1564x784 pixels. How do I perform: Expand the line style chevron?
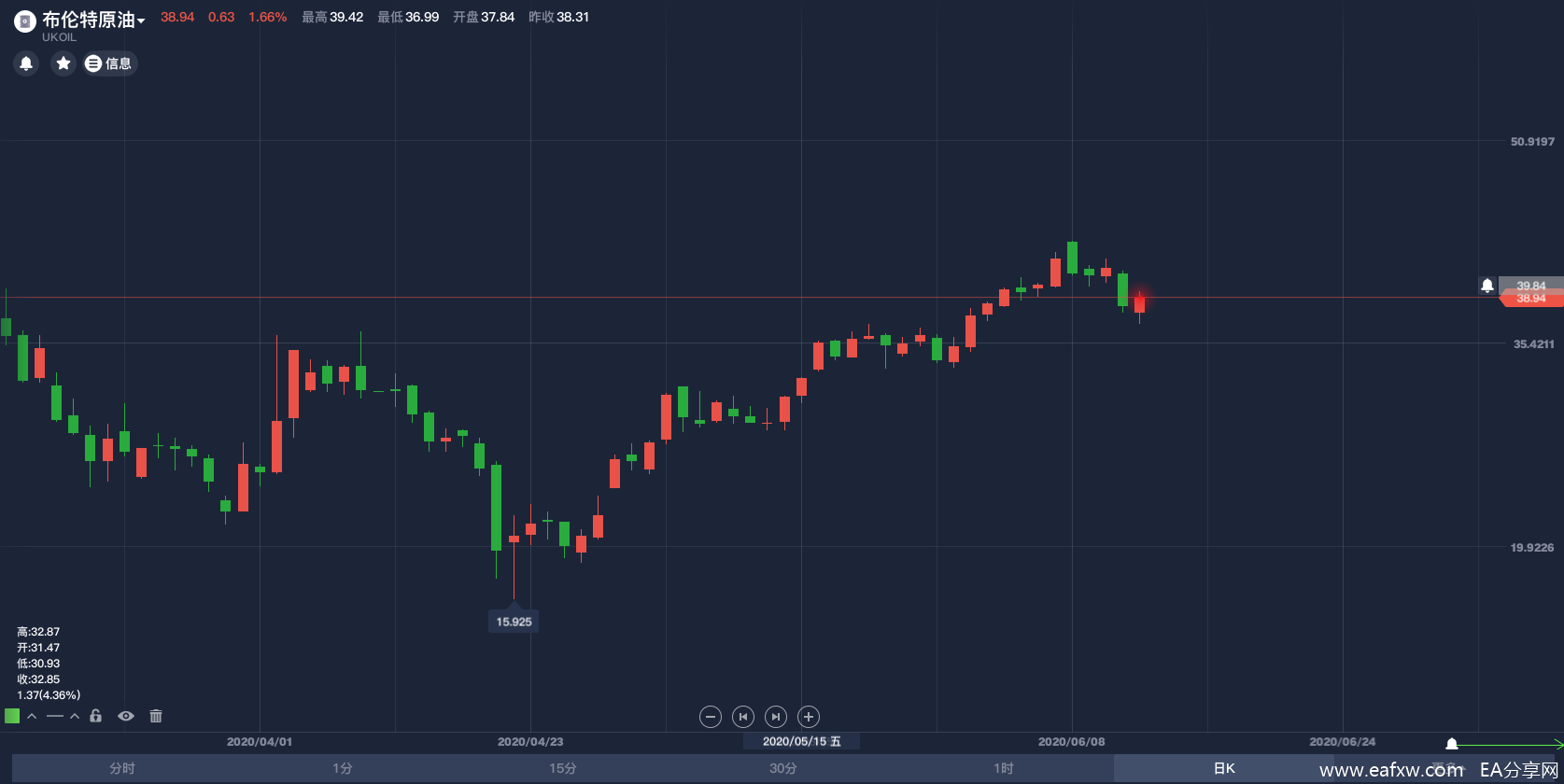coord(75,716)
